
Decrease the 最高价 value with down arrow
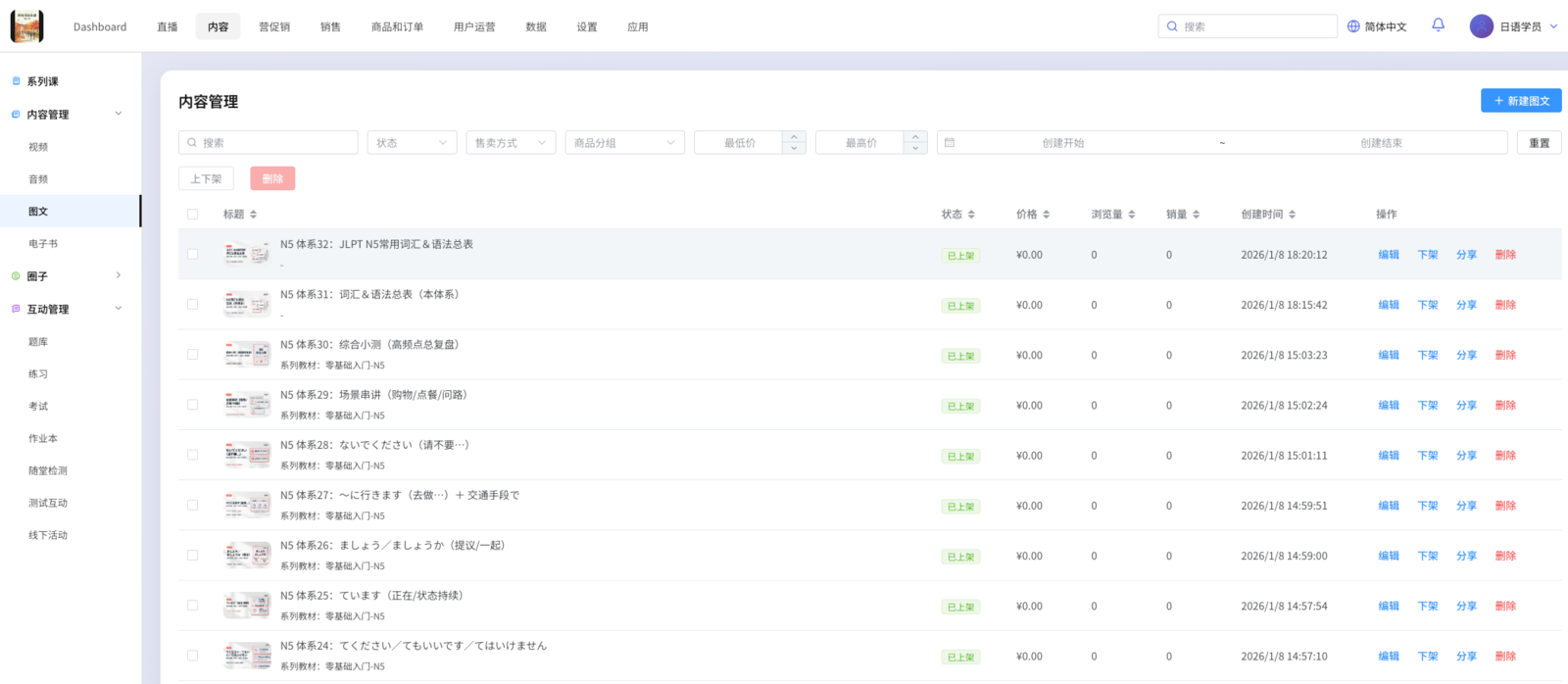pyautogui.click(x=915, y=148)
